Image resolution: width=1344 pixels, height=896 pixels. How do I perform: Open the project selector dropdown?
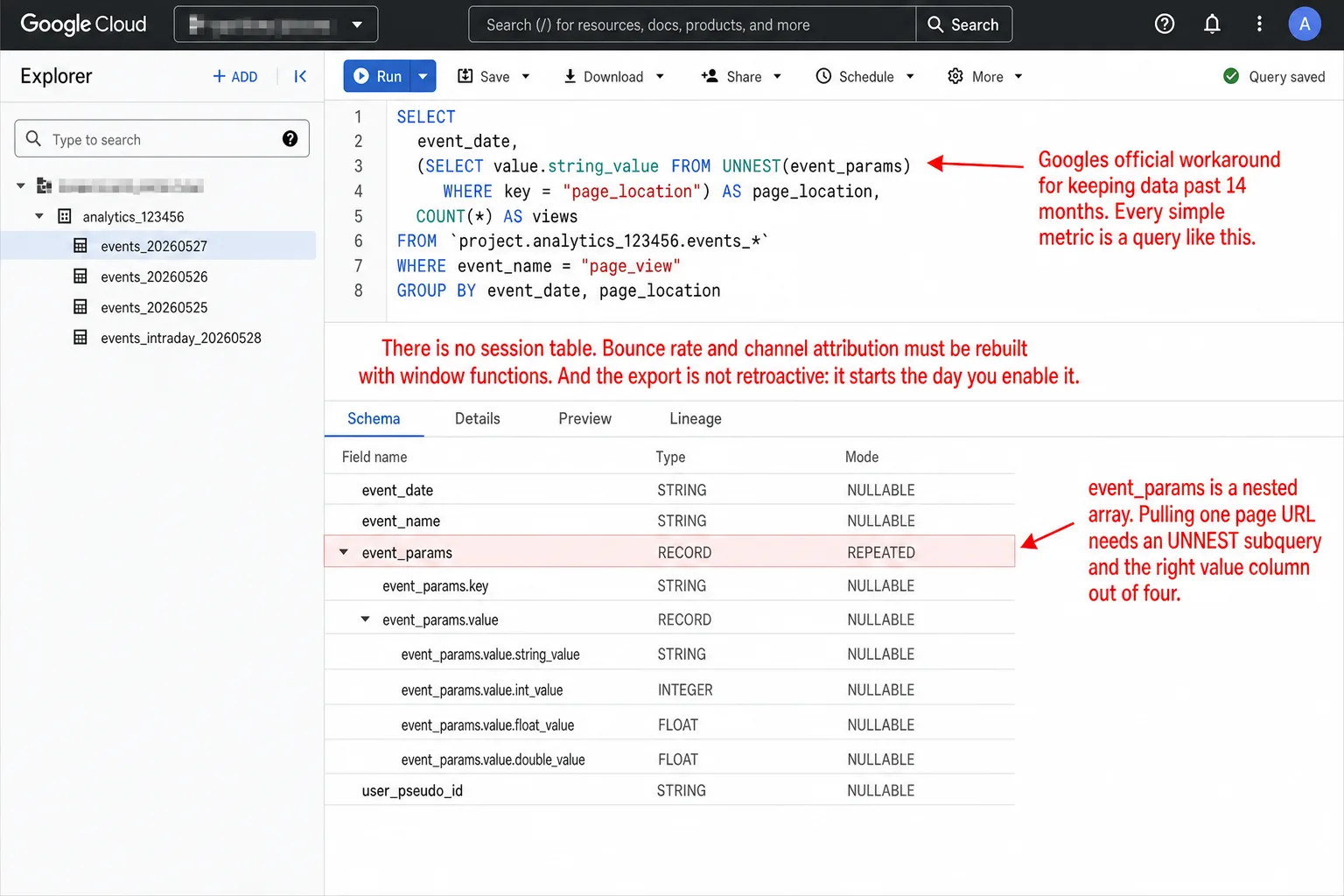[x=276, y=24]
